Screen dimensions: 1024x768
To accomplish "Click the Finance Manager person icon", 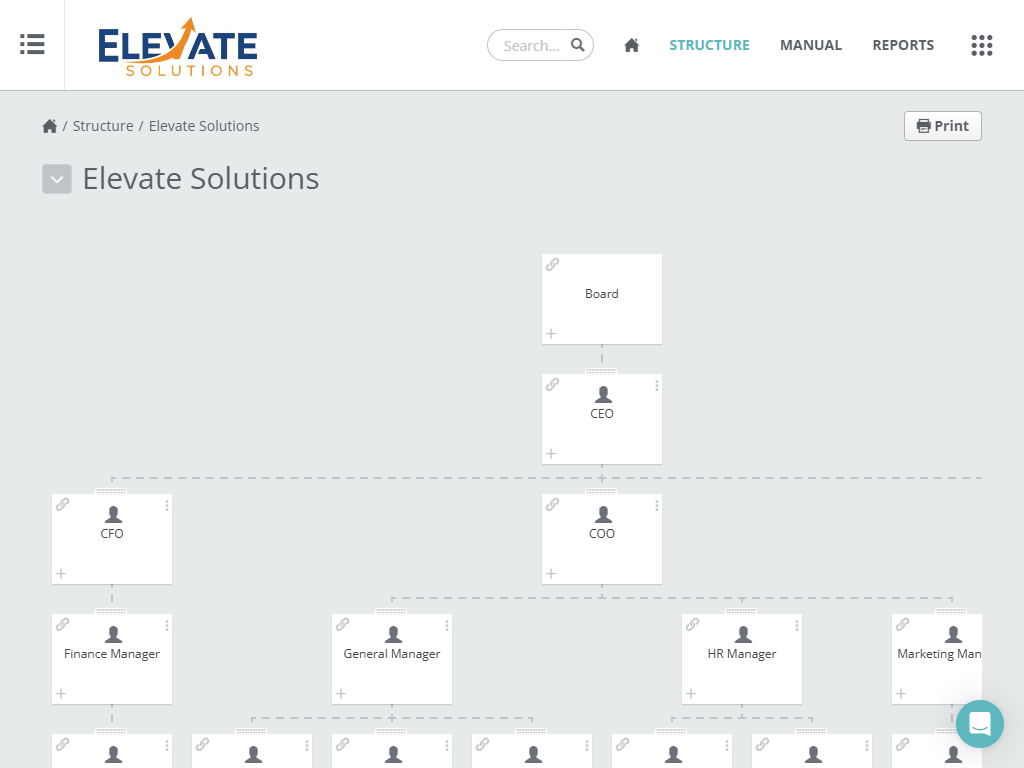I will pyautogui.click(x=113, y=634).
